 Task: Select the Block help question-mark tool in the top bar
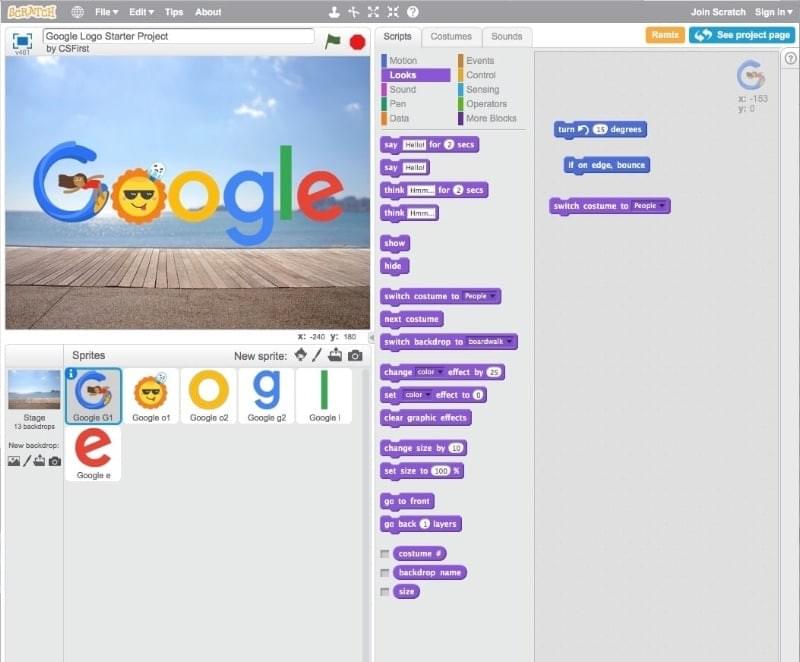point(413,12)
